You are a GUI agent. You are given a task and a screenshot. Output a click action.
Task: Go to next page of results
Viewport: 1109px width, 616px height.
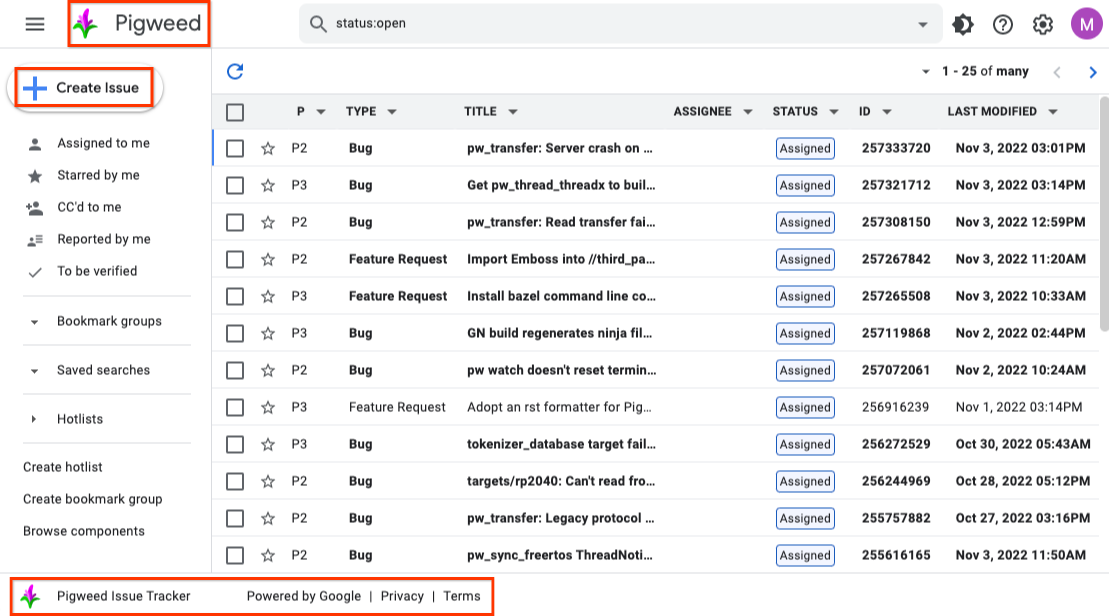(x=1092, y=72)
